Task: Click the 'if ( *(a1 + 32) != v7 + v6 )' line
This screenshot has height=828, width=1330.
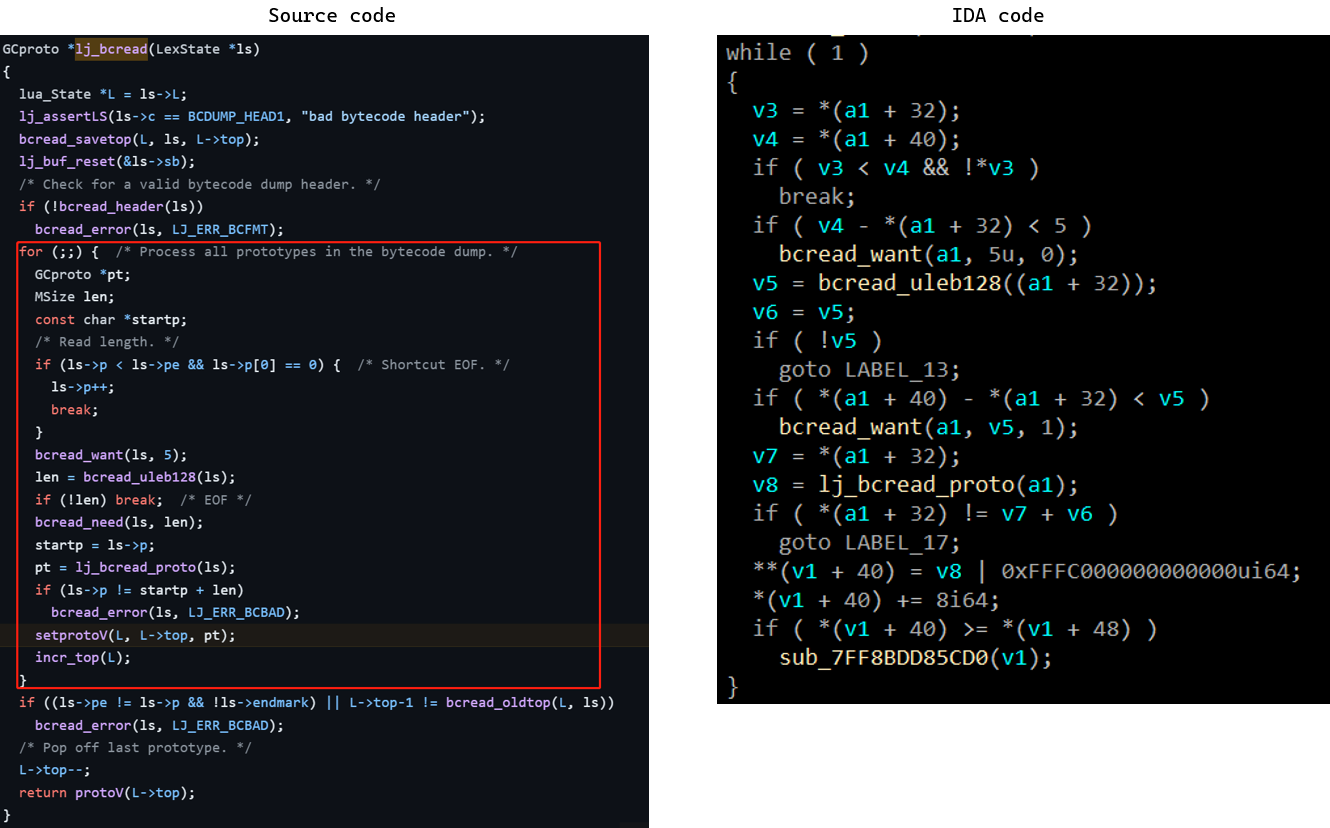Action: click(935, 513)
